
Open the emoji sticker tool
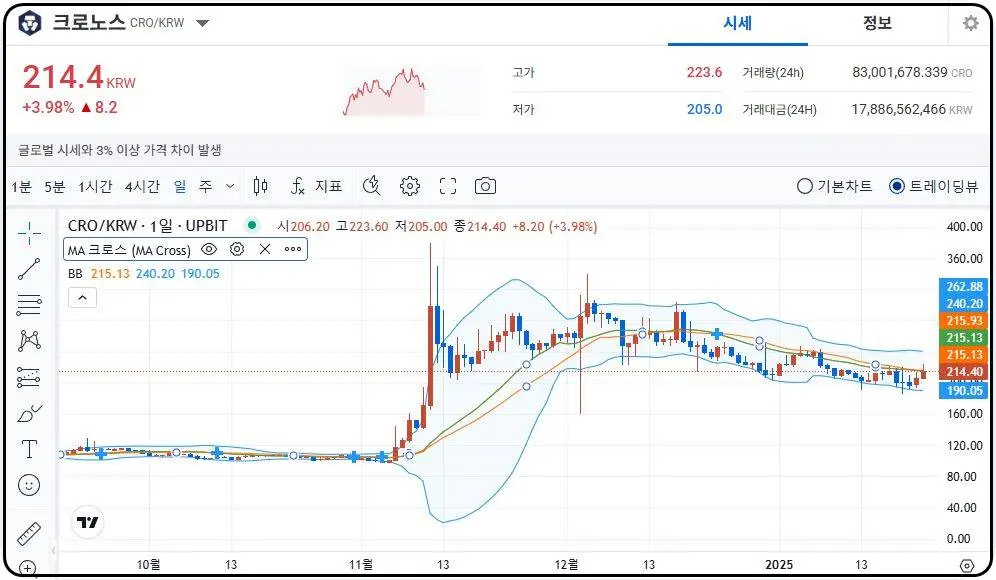point(28,485)
